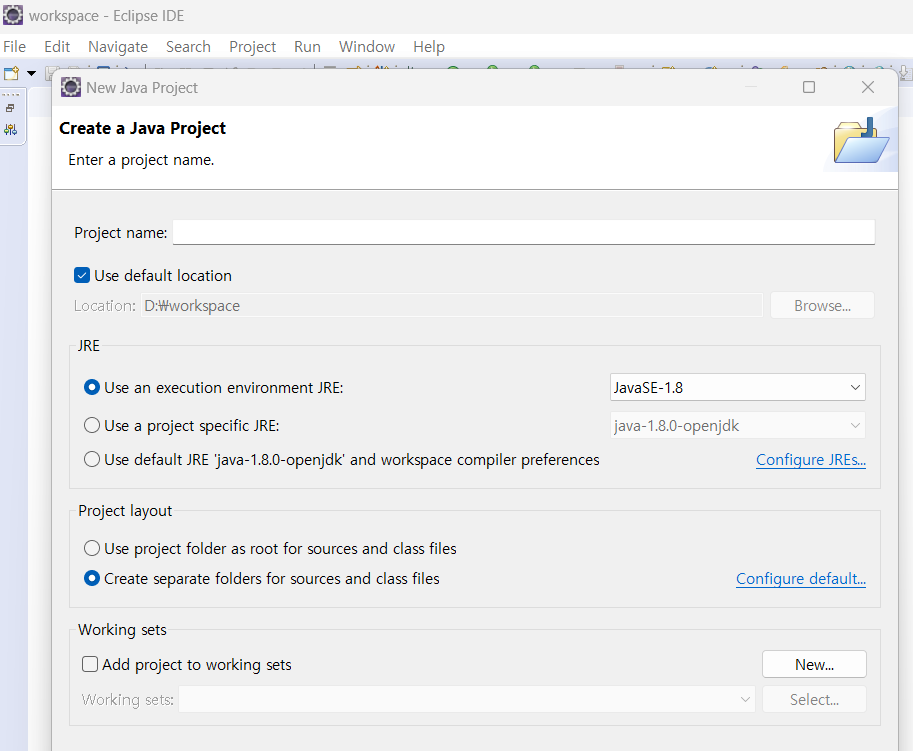The width and height of the screenshot is (913, 751).
Task: Open the dropdown arrow beside the New icon
Action: (31, 73)
